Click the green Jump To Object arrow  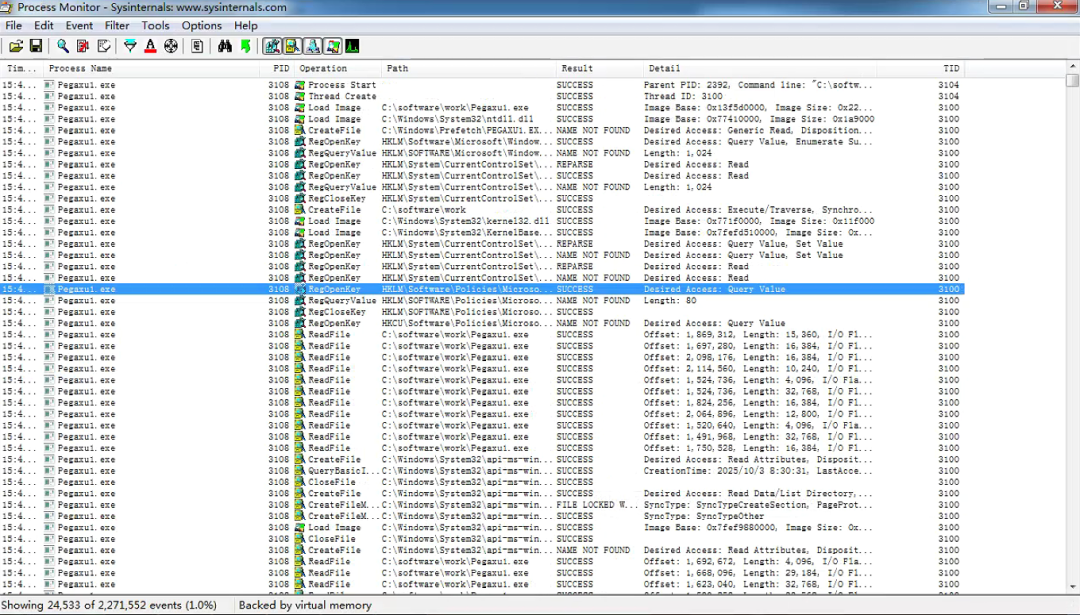[x=245, y=46]
